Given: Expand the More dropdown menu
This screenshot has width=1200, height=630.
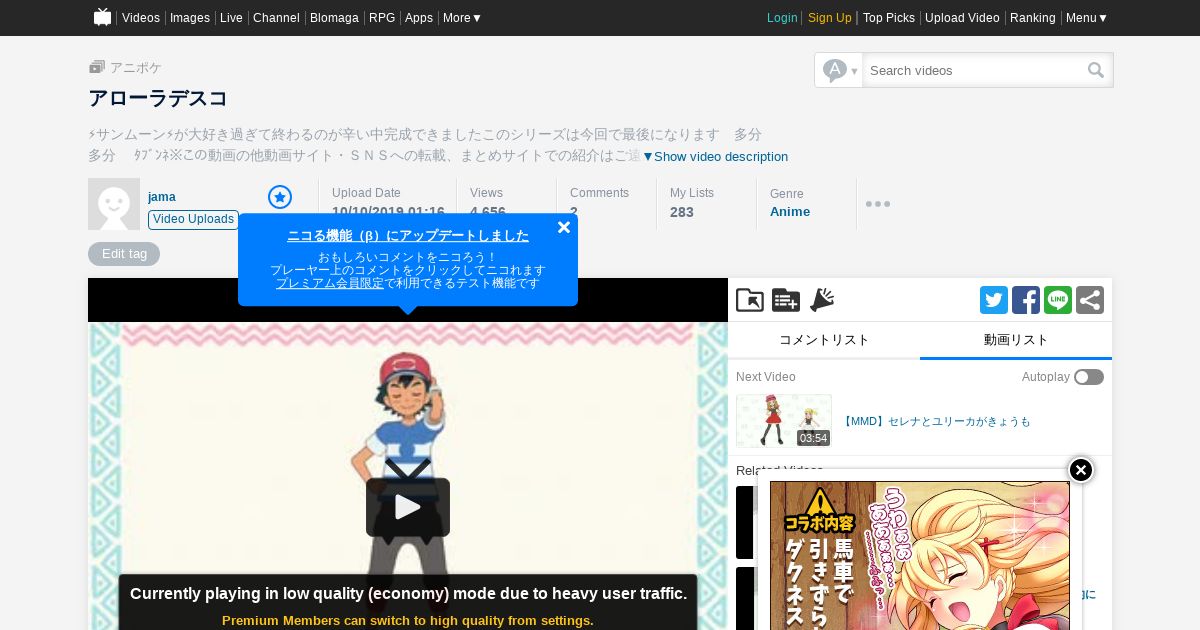Looking at the screenshot, I should [462, 18].
